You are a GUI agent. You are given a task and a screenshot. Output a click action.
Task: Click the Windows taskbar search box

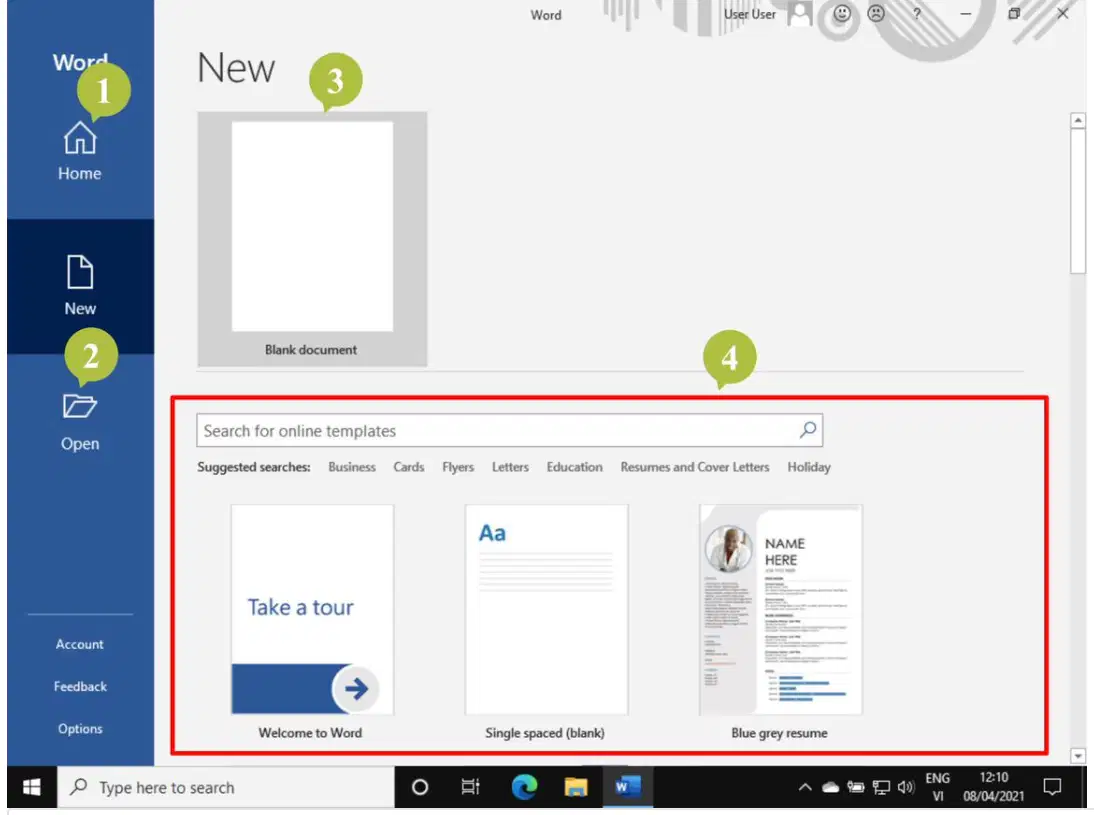coord(225,787)
